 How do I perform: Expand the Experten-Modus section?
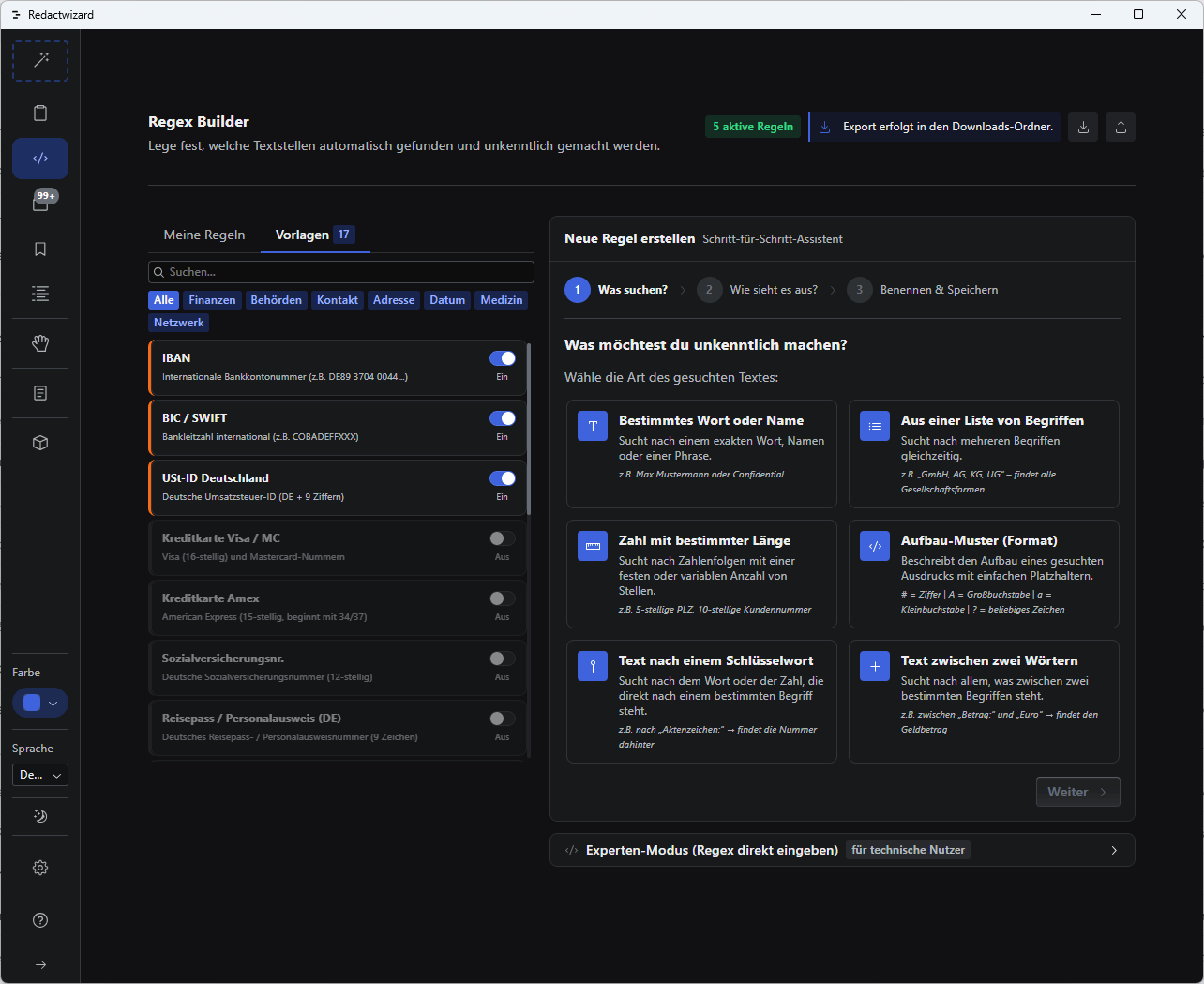pos(842,850)
